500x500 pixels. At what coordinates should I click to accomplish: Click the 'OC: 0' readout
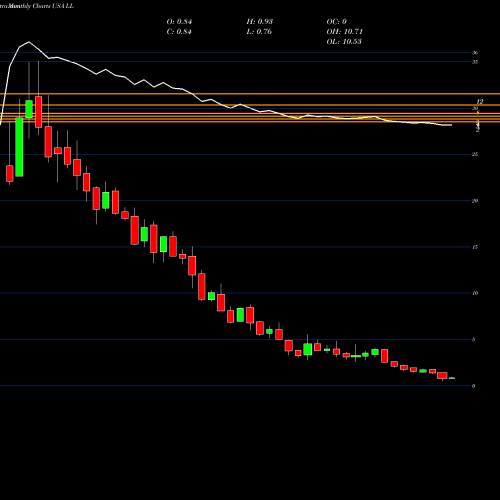coord(337,22)
